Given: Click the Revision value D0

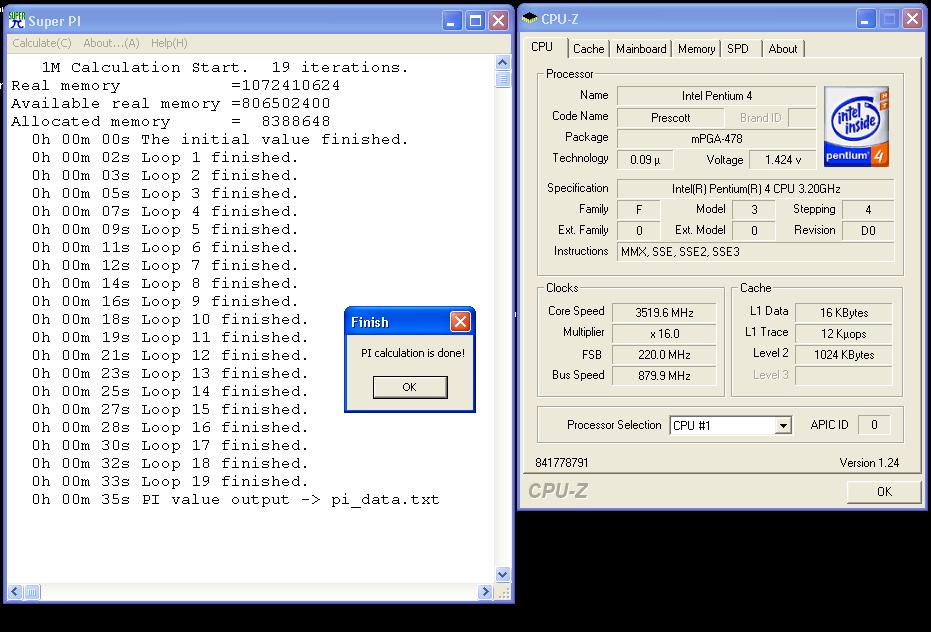Looking at the screenshot, I should tap(868, 230).
